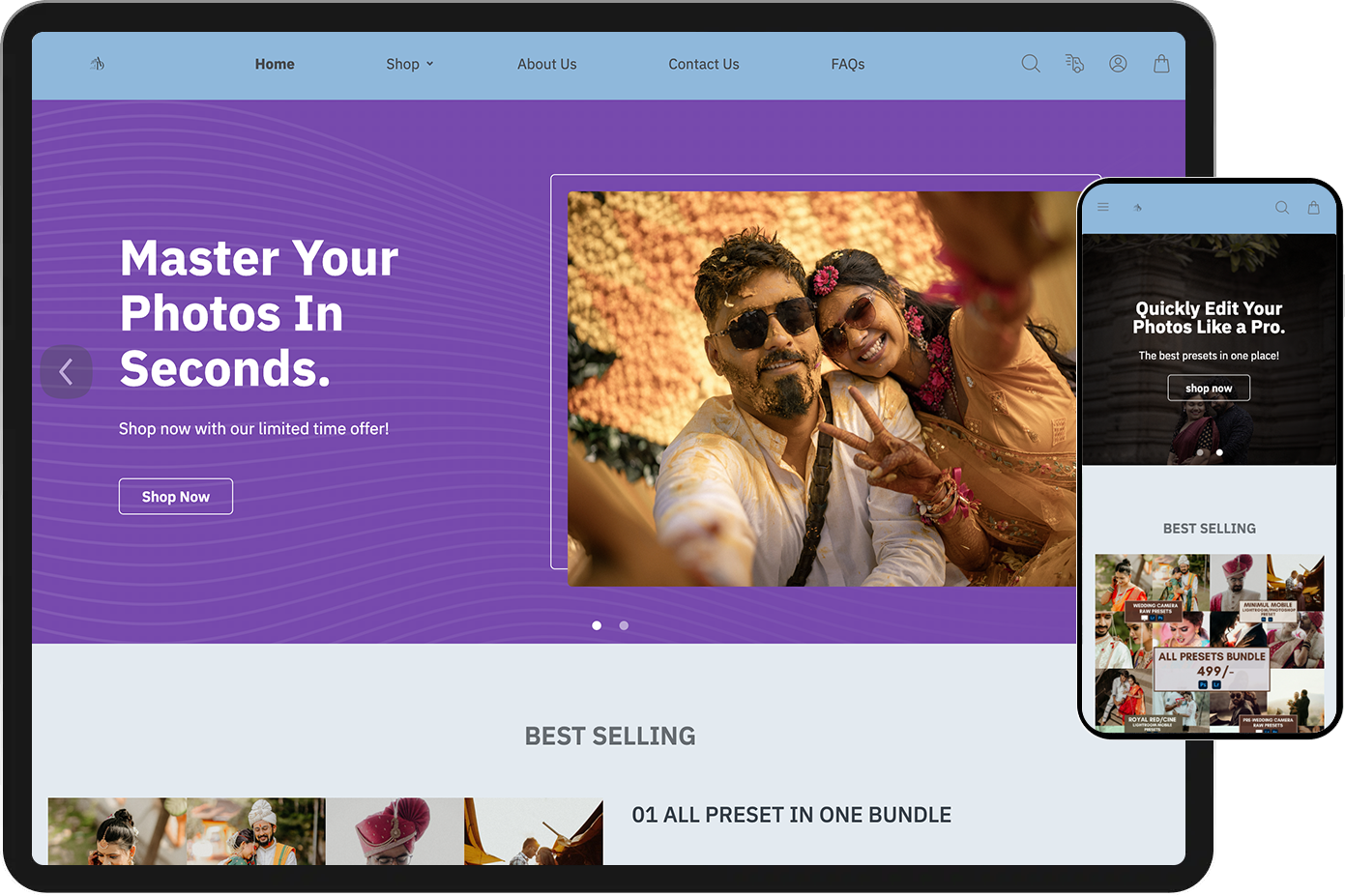
Task: Click the delivery truck tracking icon
Action: pos(1074,64)
